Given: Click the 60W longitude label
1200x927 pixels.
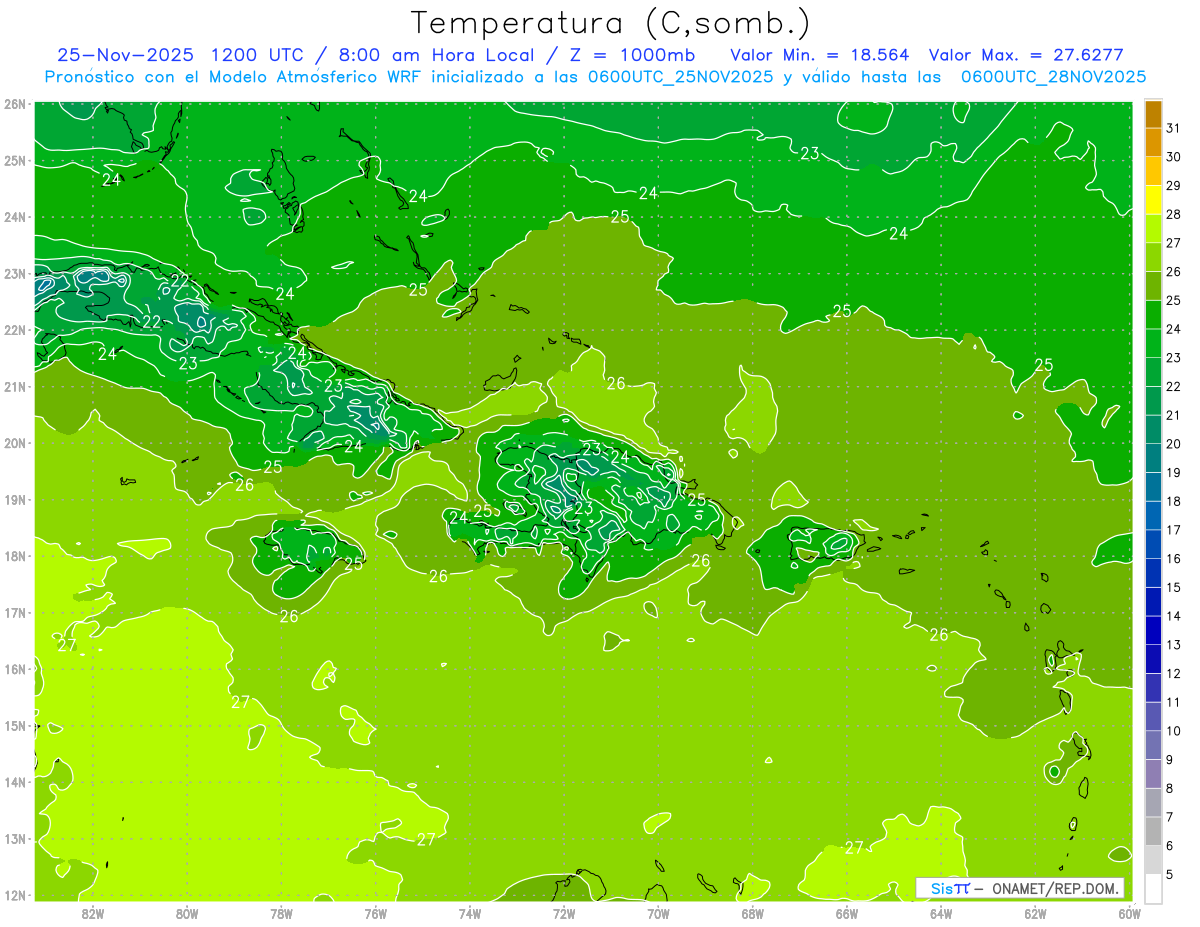Looking at the screenshot, I should tap(1130, 913).
